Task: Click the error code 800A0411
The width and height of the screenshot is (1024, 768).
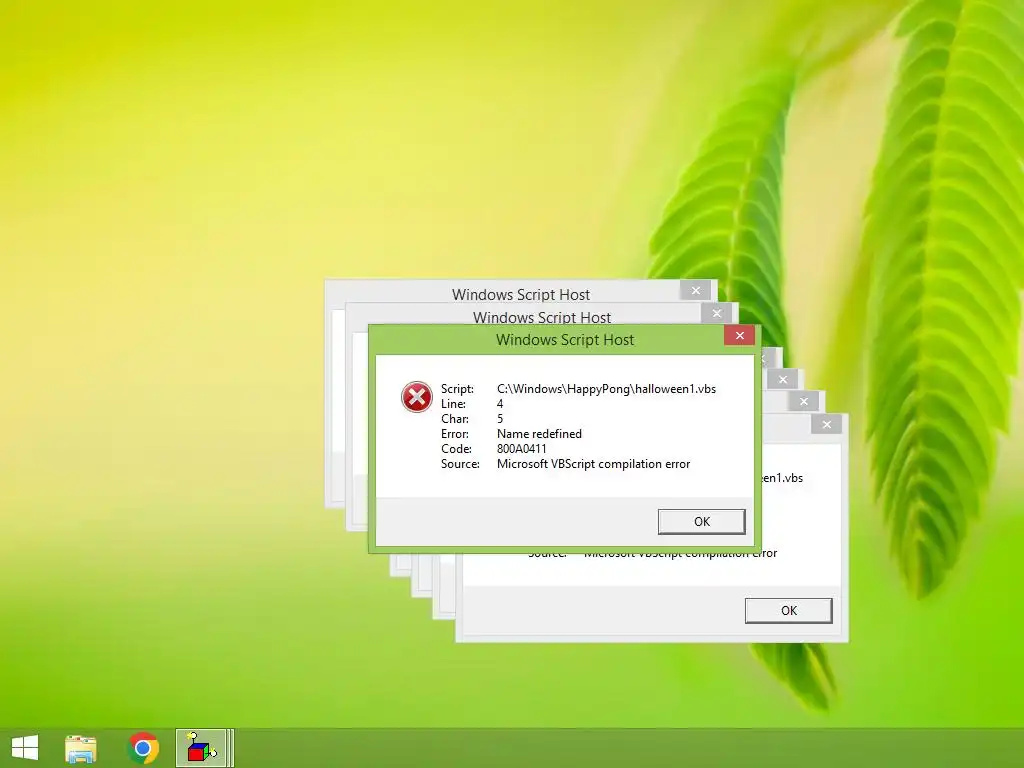Action: pos(521,449)
